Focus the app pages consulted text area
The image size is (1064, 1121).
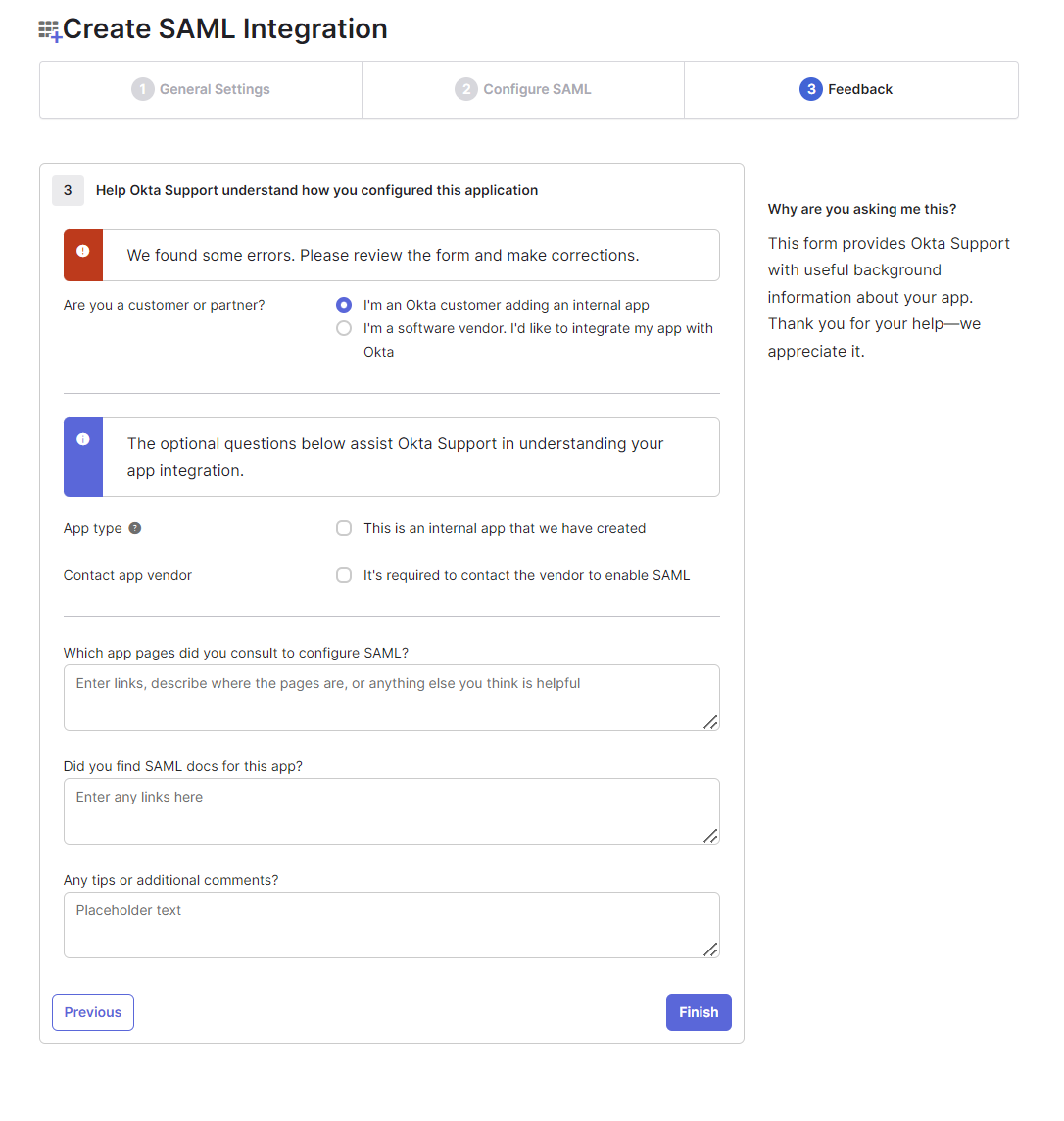coord(392,698)
